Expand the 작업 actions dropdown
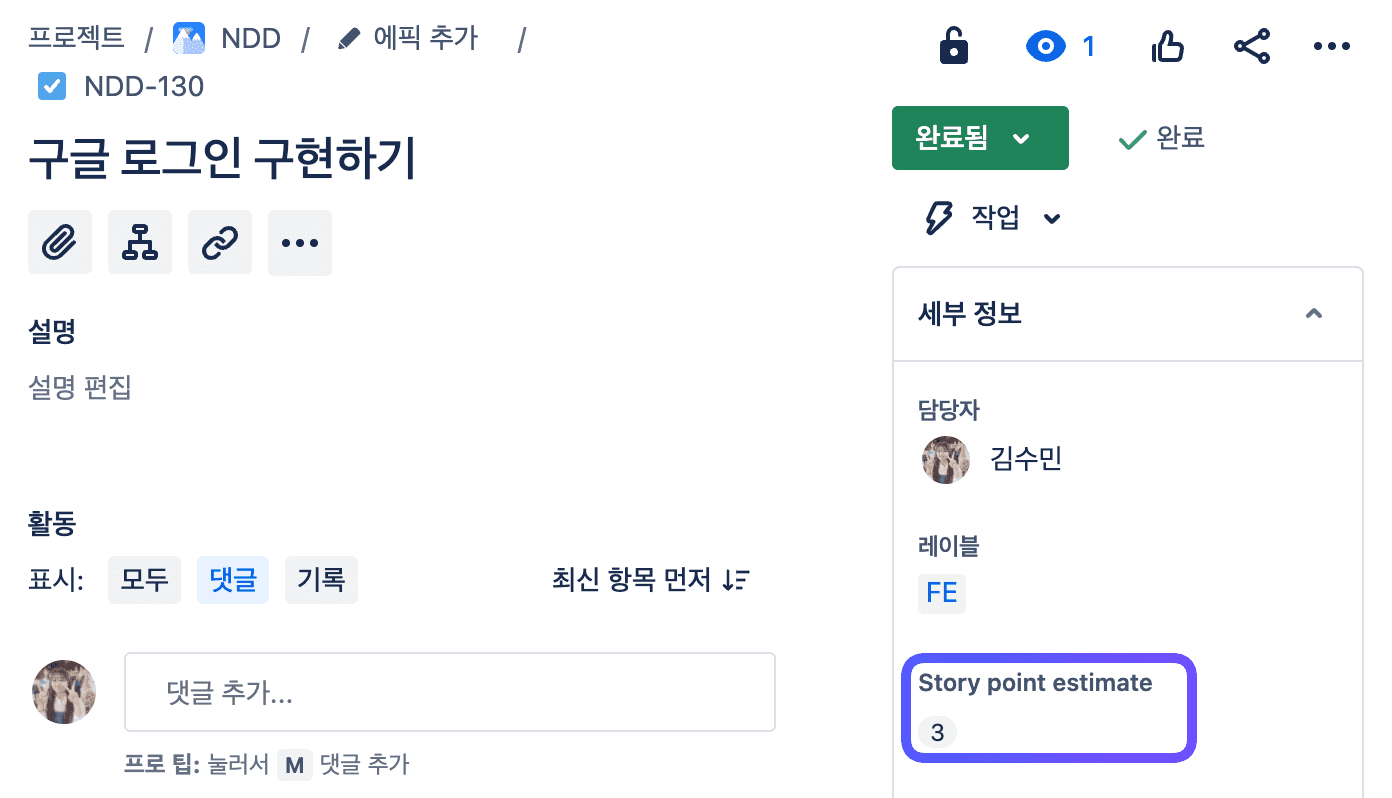Viewport: 1392px width, 798px height. click(994, 218)
